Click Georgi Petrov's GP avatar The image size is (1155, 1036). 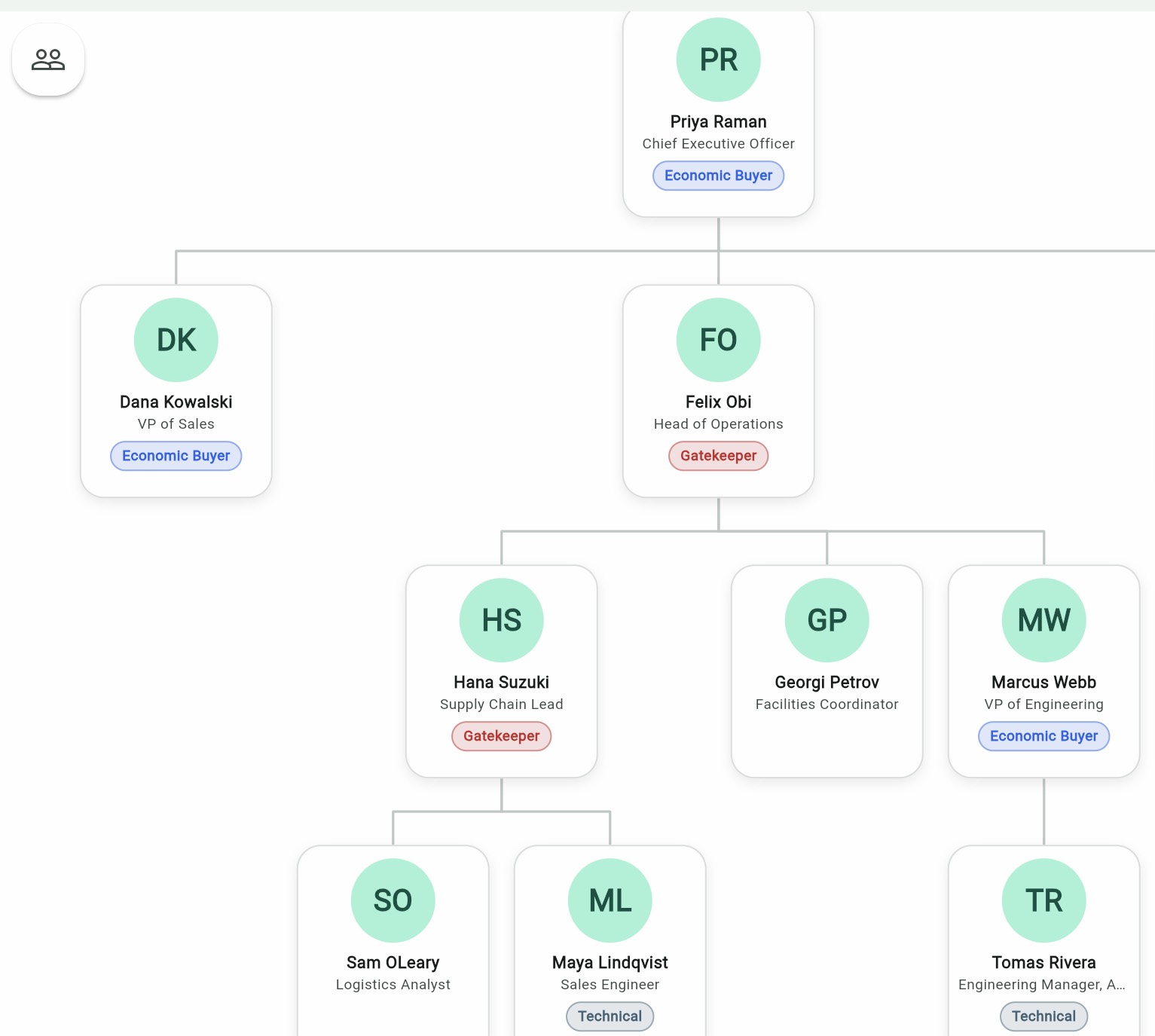(x=827, y=620)
